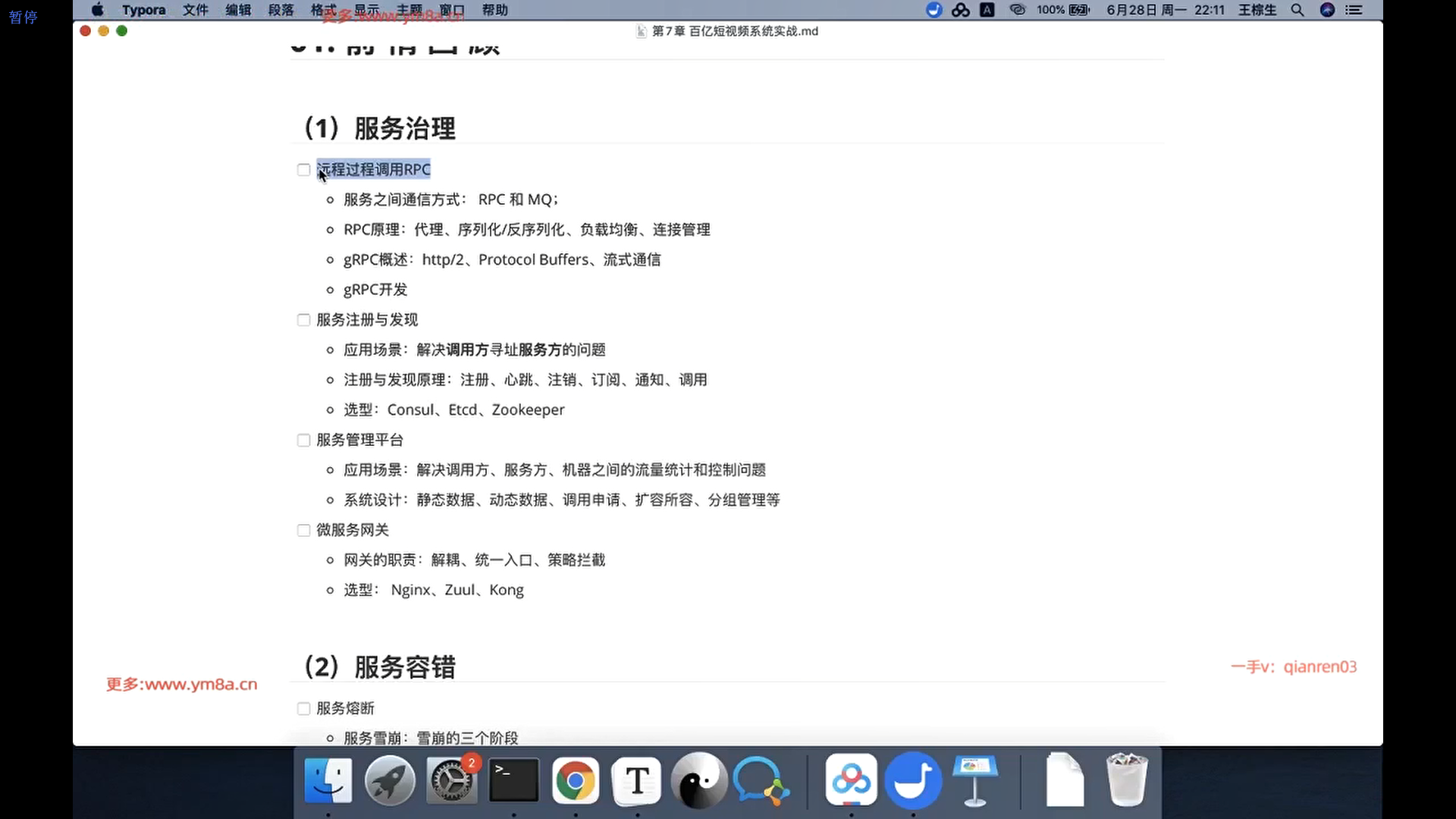This screenshot has width=1456, height=819.
Task: Open Notification Center list icon
Action: click(x=1354, y=10)
